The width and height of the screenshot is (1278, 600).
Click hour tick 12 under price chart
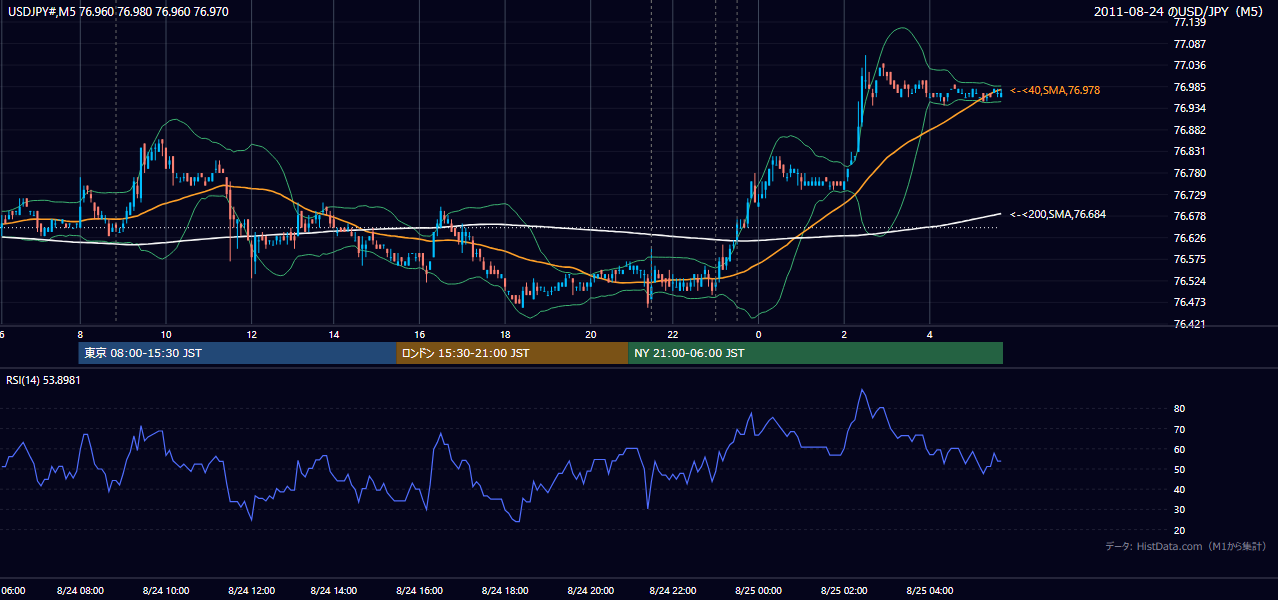coord(251,334)
